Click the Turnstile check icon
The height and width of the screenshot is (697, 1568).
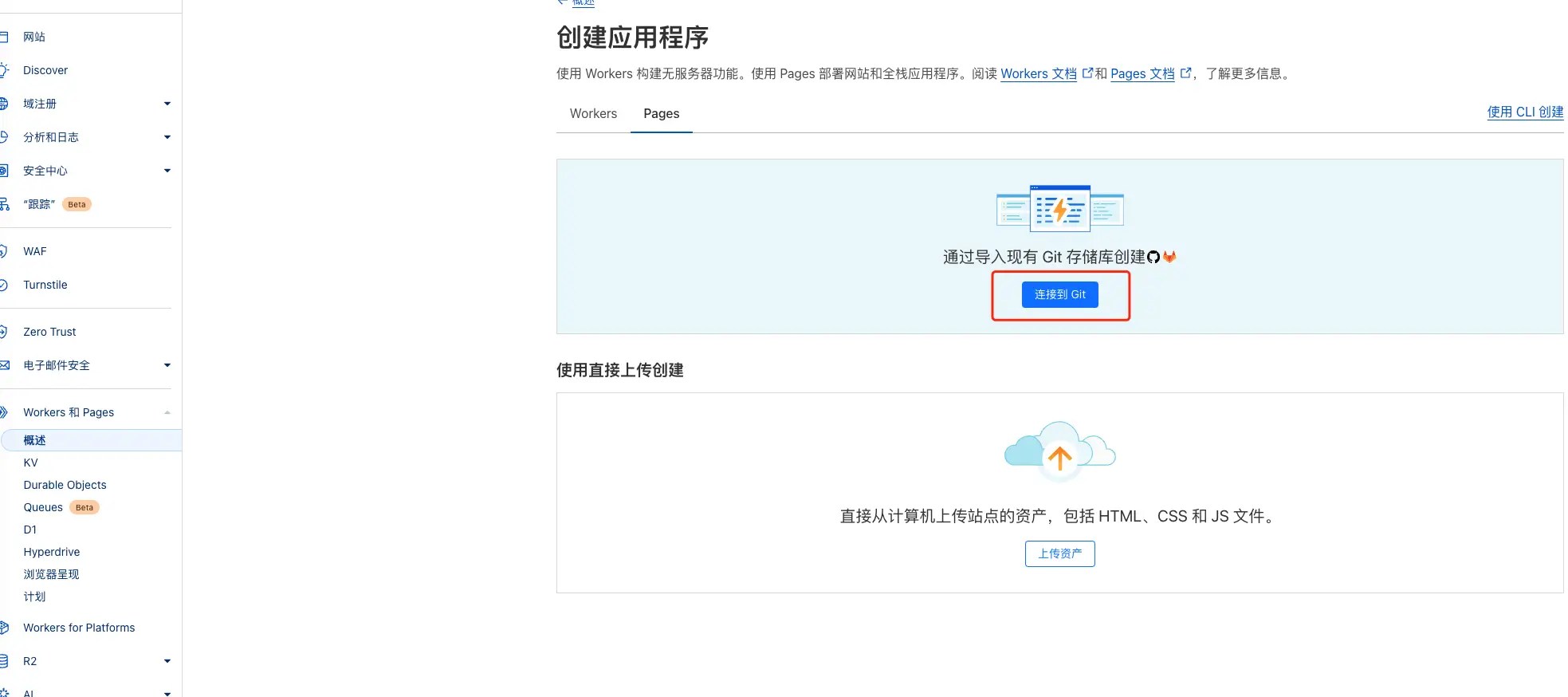pyautogui.click(x=3, y=285)
